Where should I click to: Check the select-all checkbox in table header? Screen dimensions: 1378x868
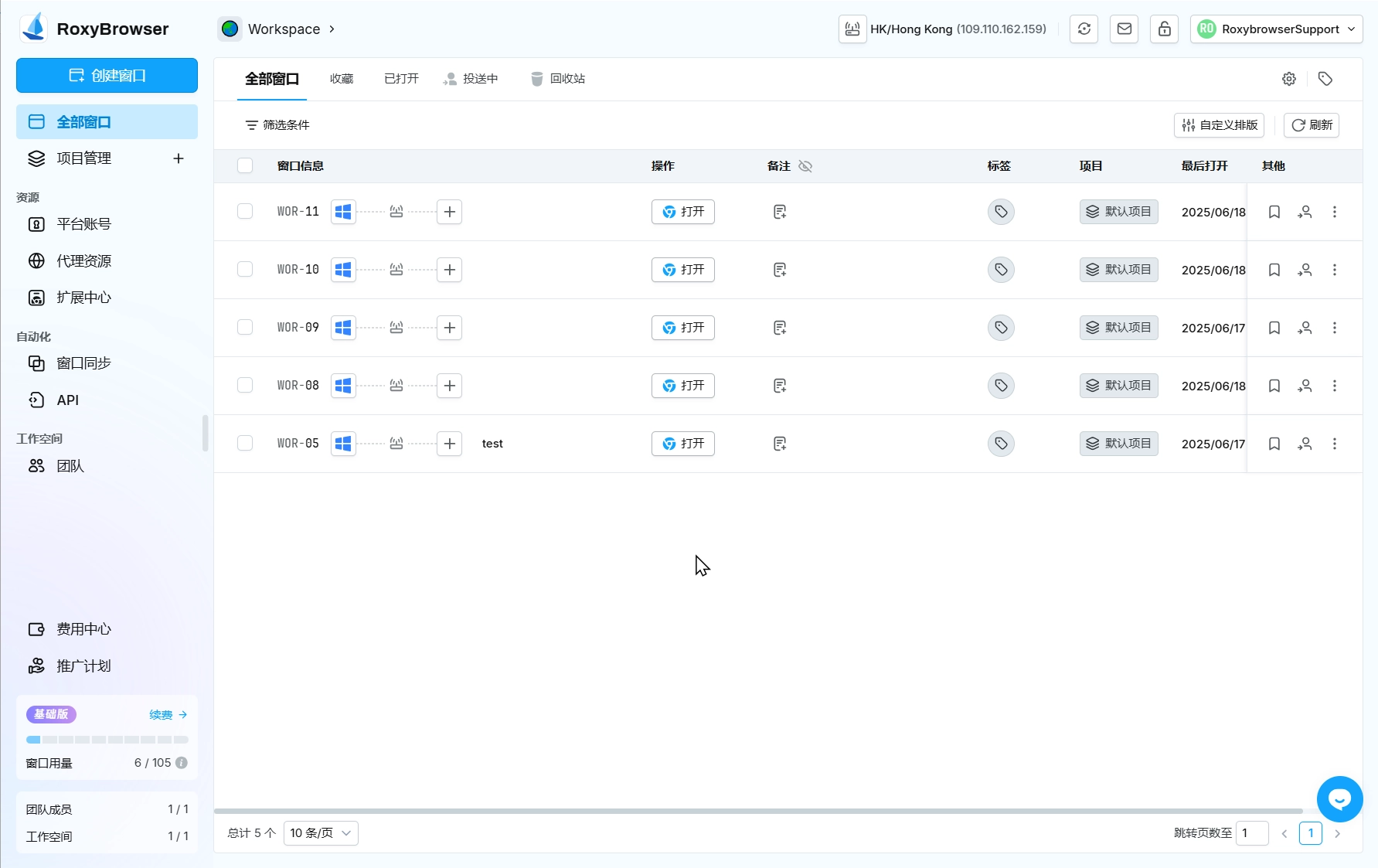coord(245,166)
